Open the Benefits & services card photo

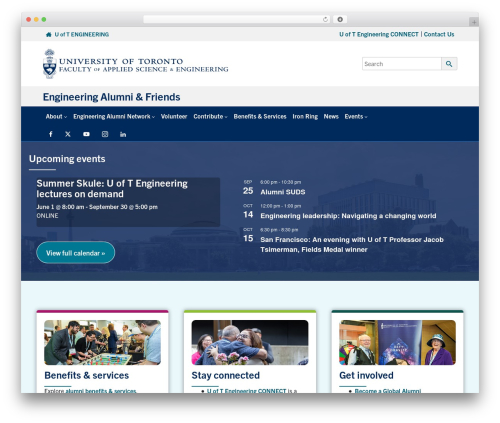[x=102, y=342]
